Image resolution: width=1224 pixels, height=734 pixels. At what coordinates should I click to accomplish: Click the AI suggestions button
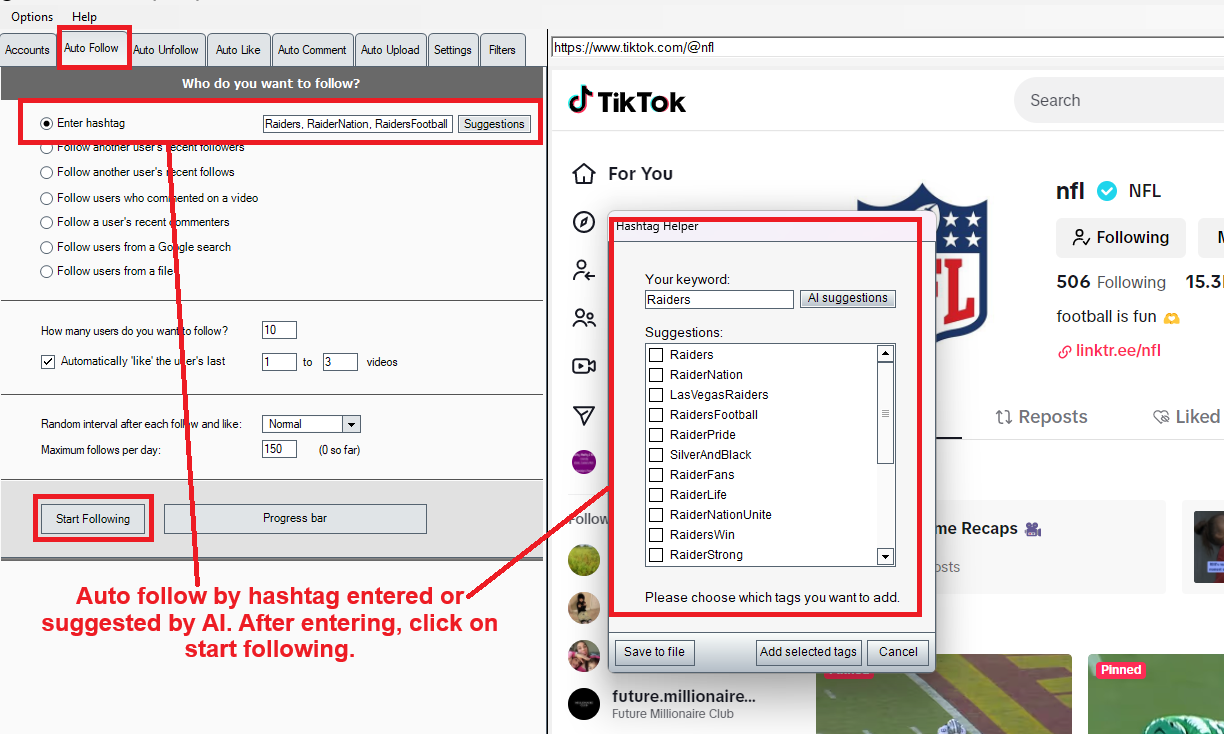click(x=848, y=298)
